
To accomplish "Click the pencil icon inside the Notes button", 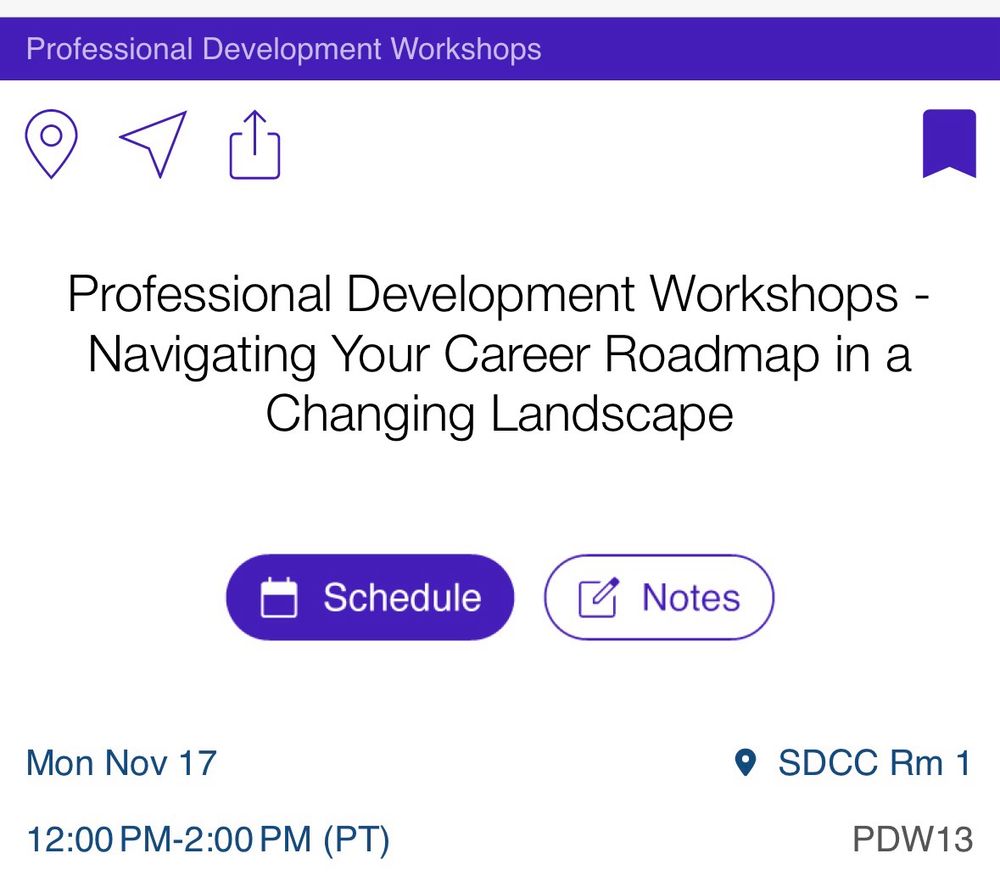I will click(x=598, y=596).
